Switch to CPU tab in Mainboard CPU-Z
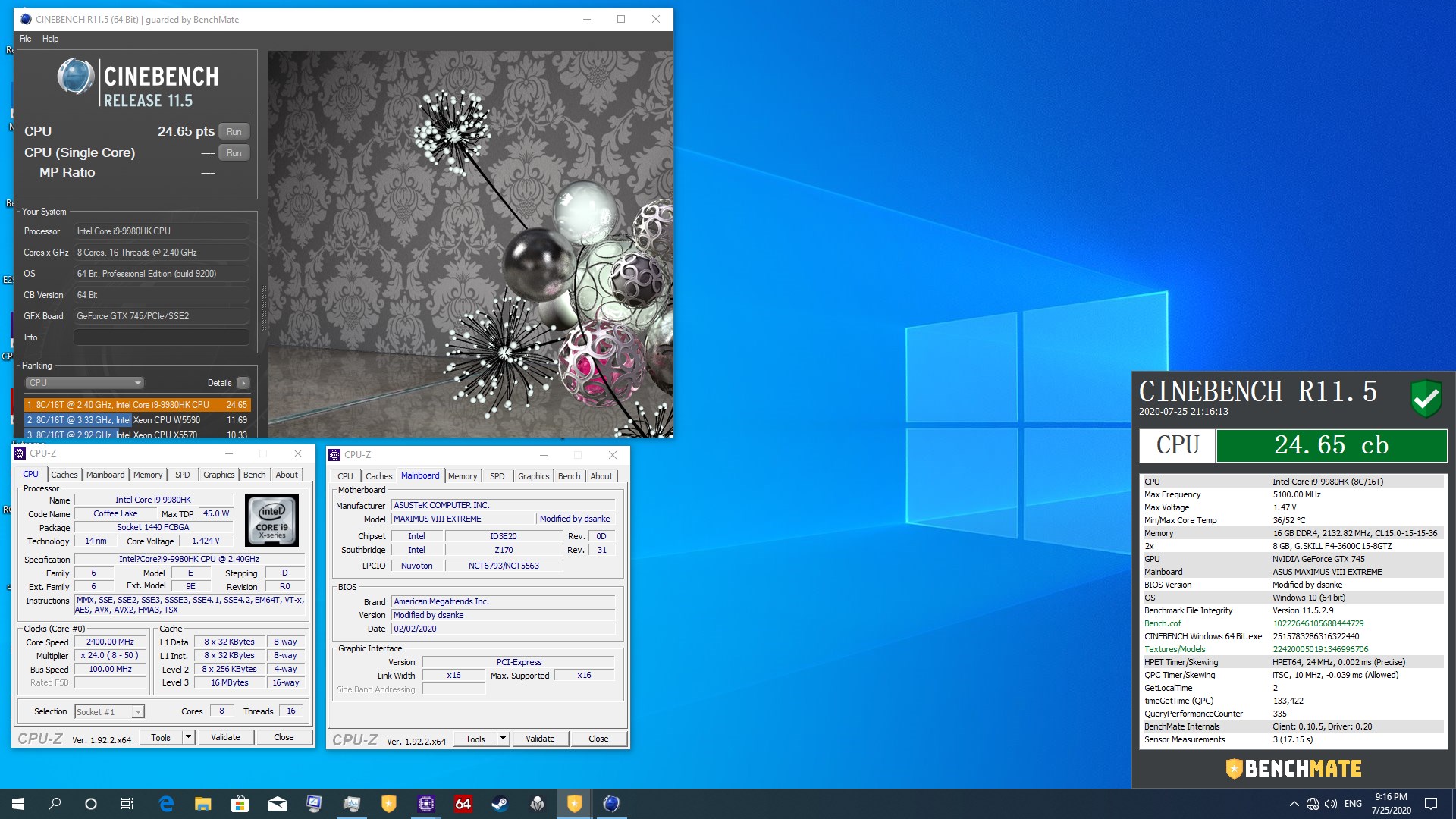The height and width of the screenshot is (819, 1456). tap(345, 476)
